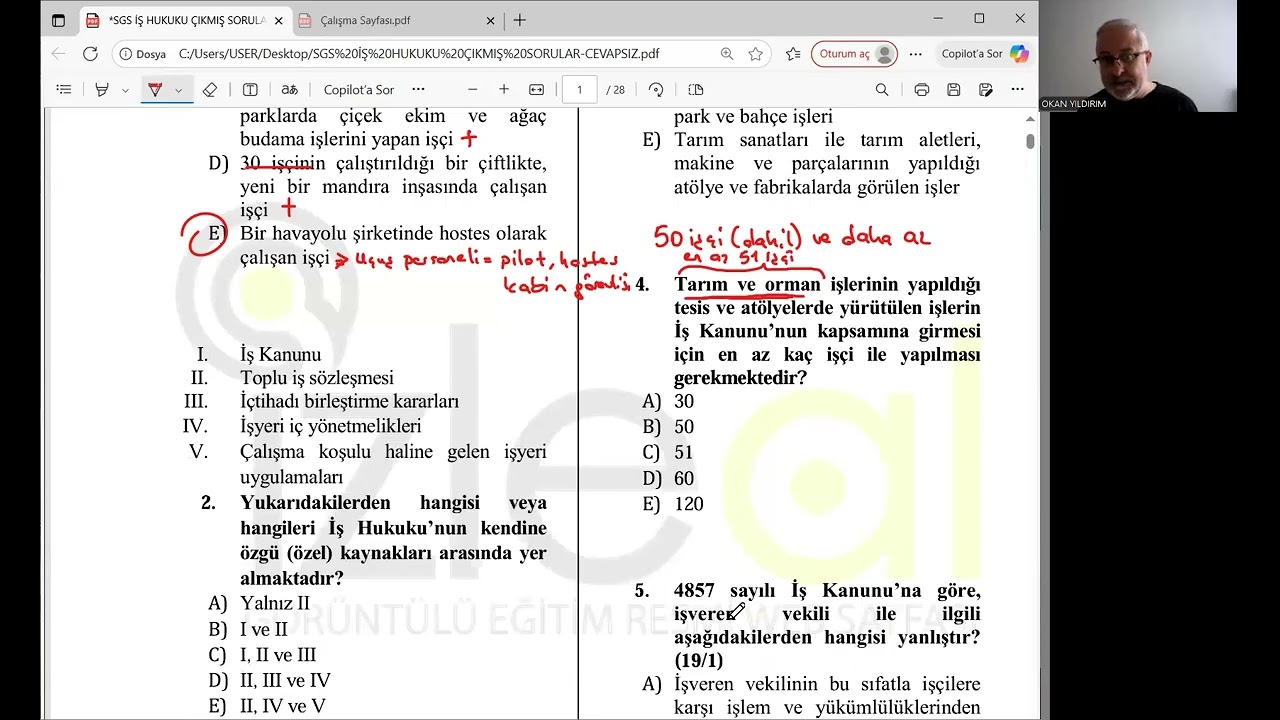Click the scrollbar up arrow
Screen dimensions: 1280x720
click(x=1030, y=119)
